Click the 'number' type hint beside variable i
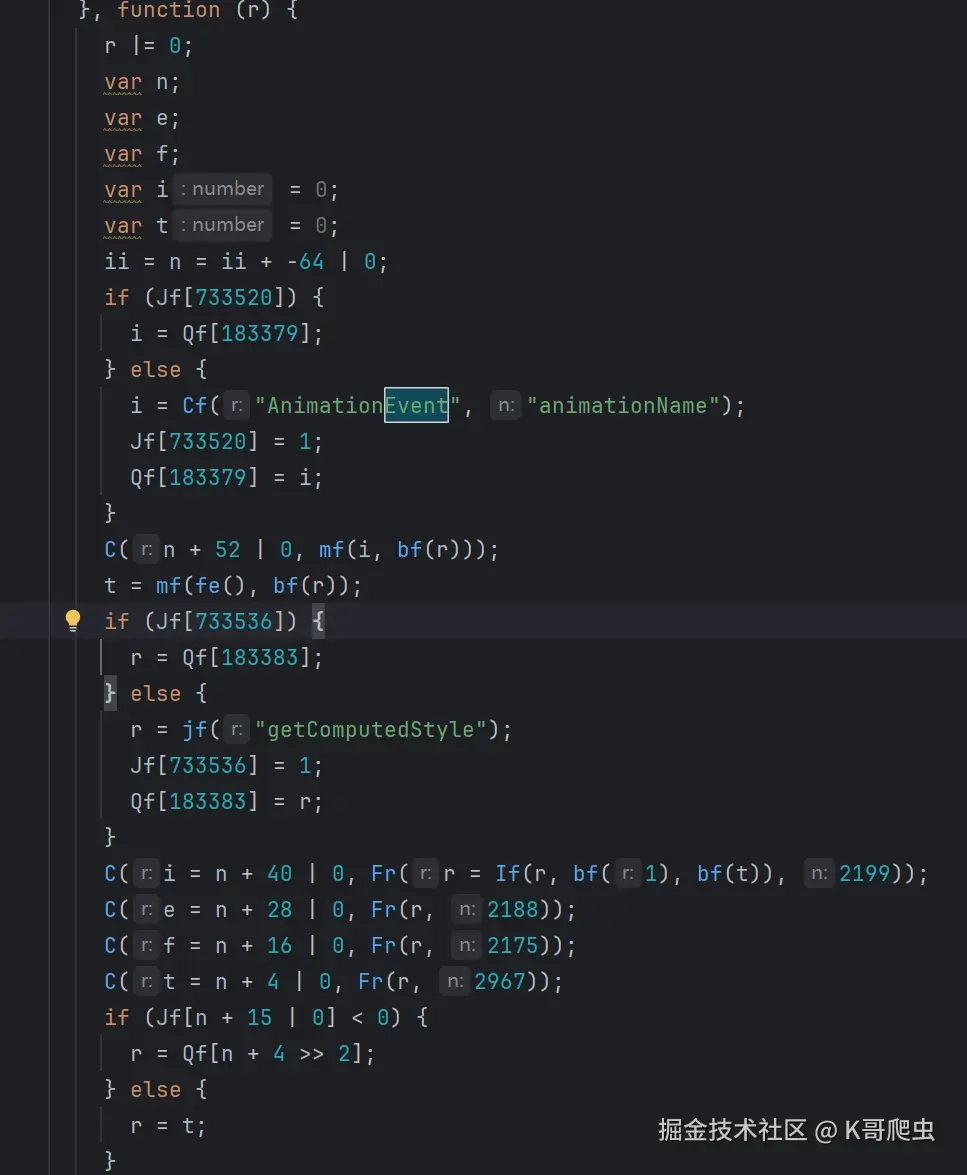 tap(222, 189)
